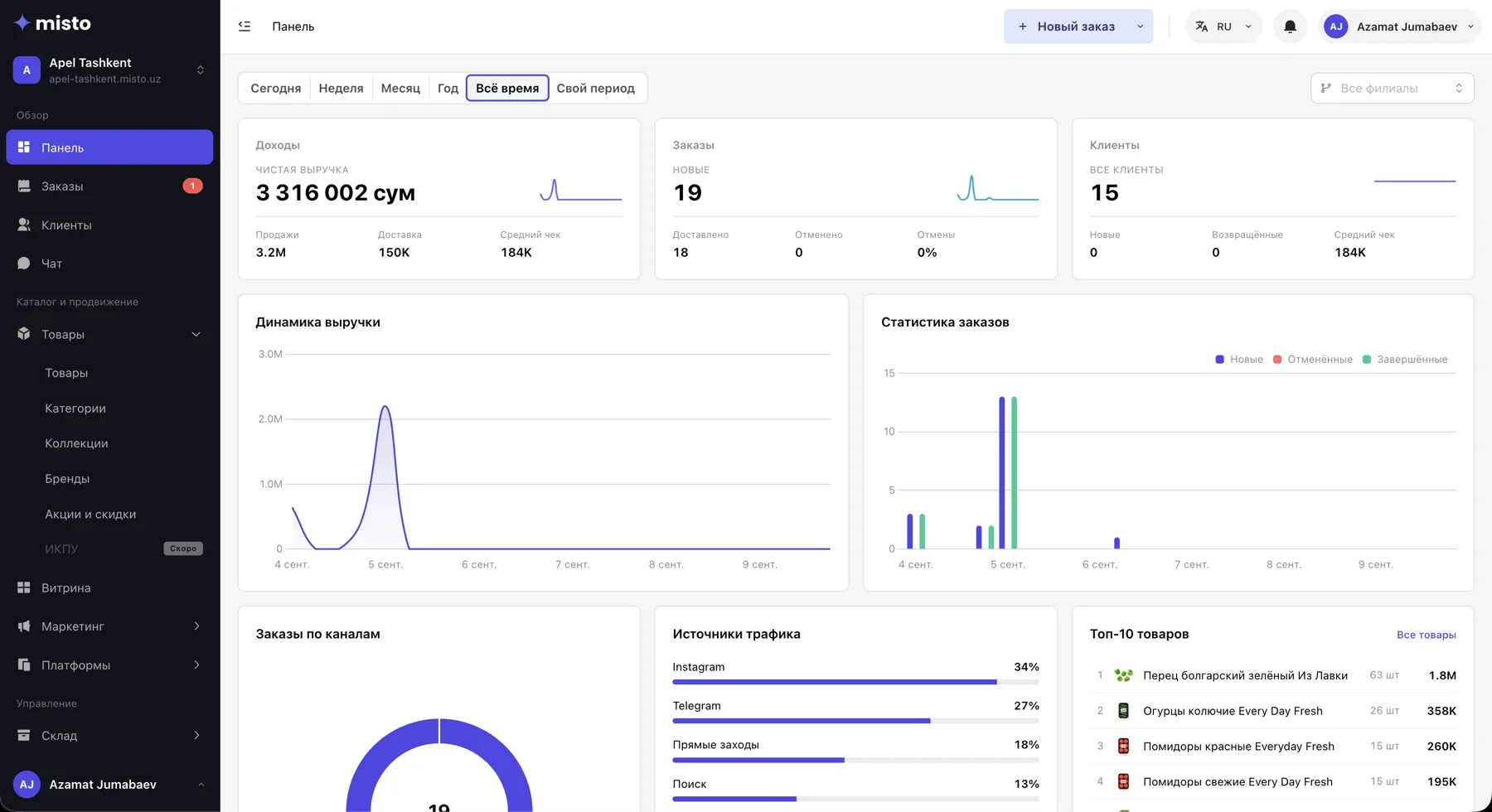Click the branch icon in Все филиалы

[1326, 88]
